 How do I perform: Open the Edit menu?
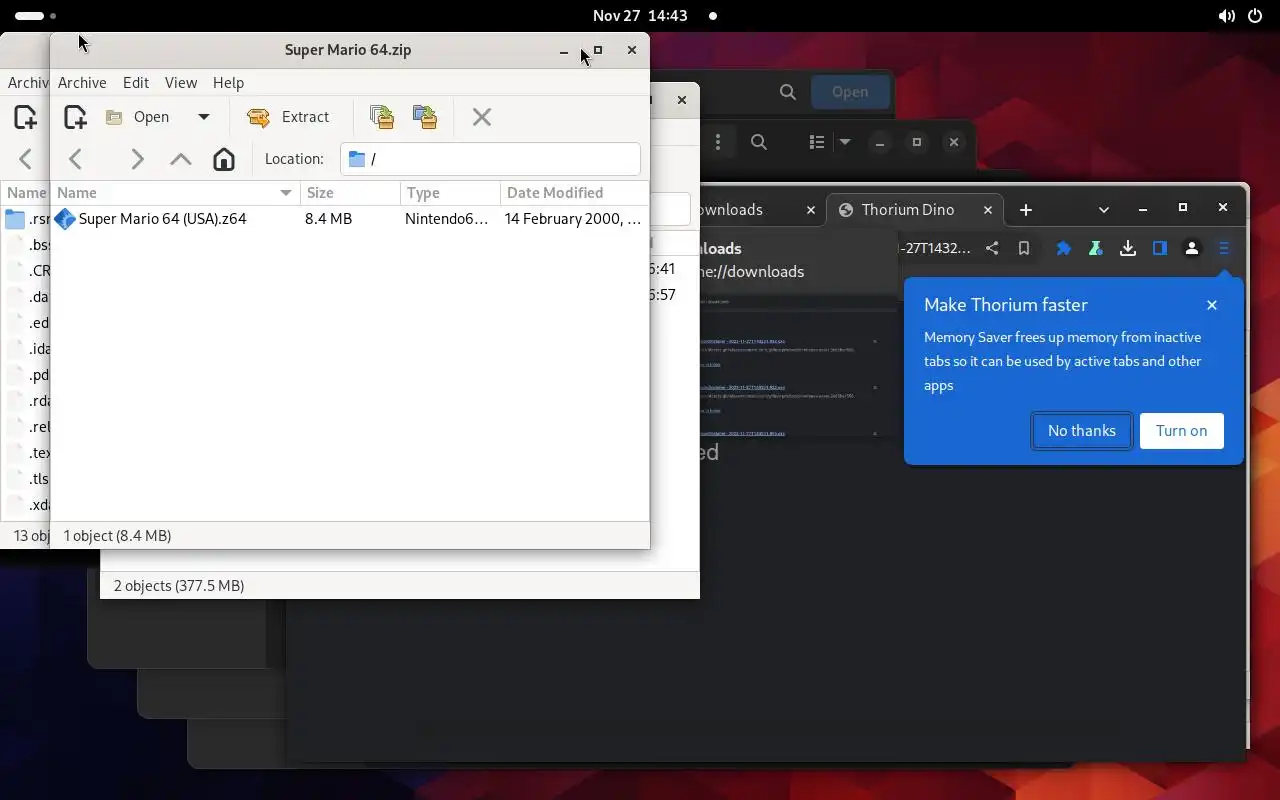click(136, 83)
